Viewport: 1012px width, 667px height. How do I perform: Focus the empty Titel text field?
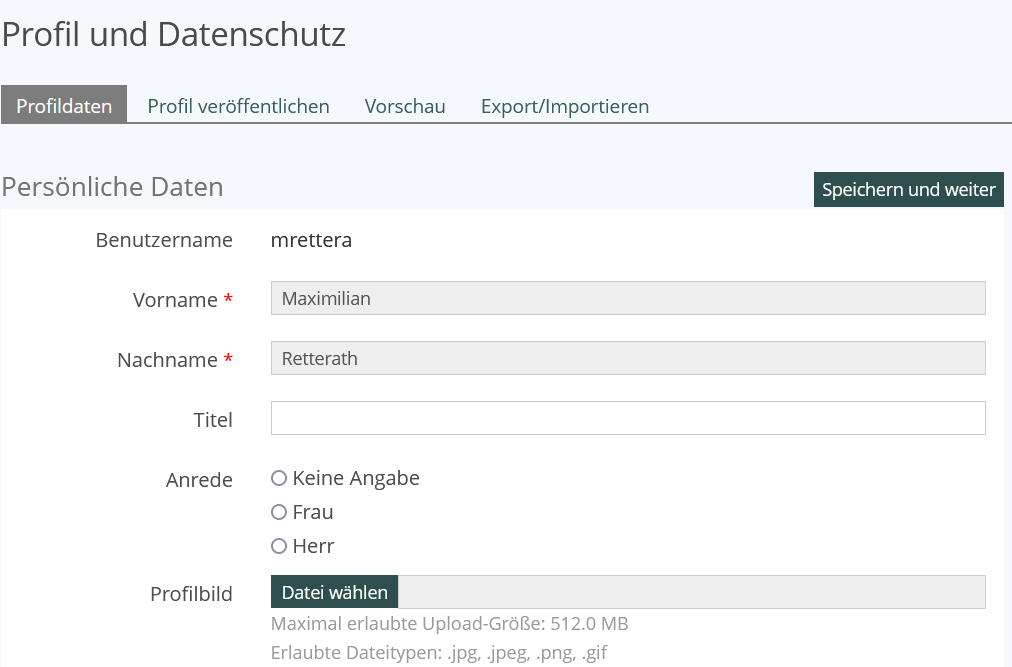pyautogui.click(x=627, y=418)
